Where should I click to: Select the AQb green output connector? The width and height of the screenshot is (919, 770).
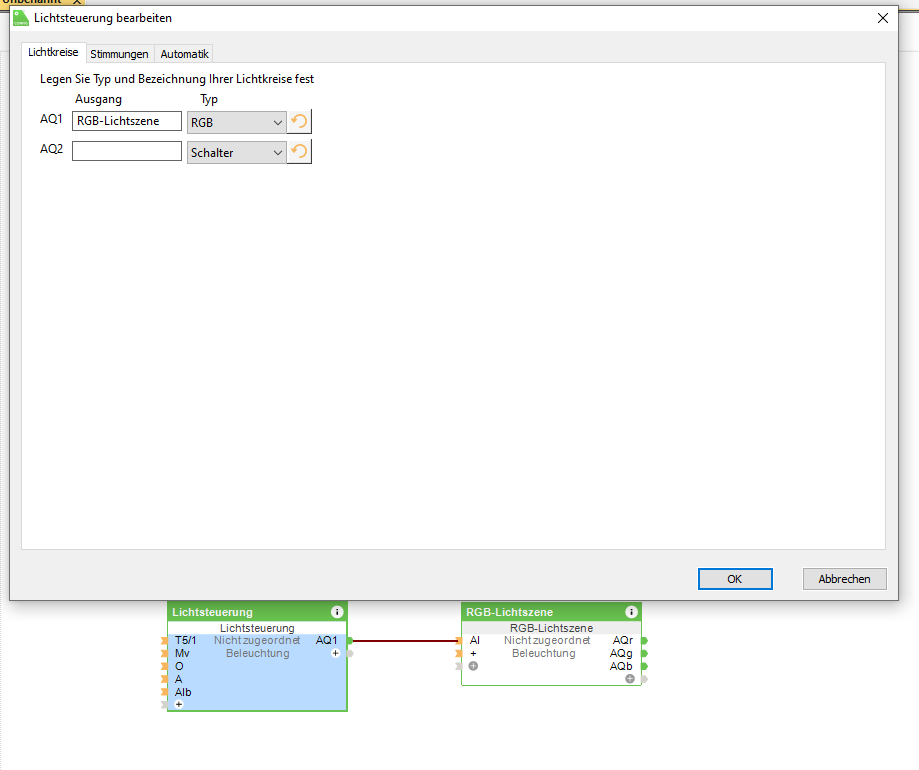(644, 666)
